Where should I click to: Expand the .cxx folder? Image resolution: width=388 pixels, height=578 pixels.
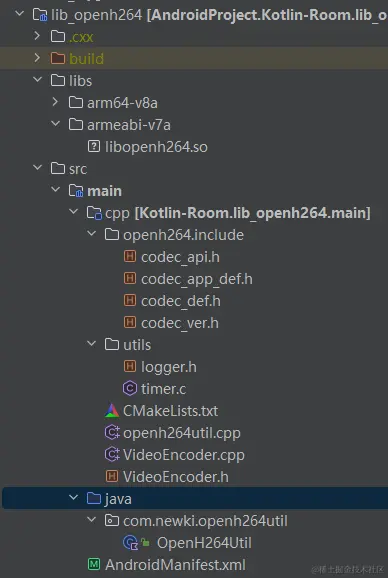37,36
